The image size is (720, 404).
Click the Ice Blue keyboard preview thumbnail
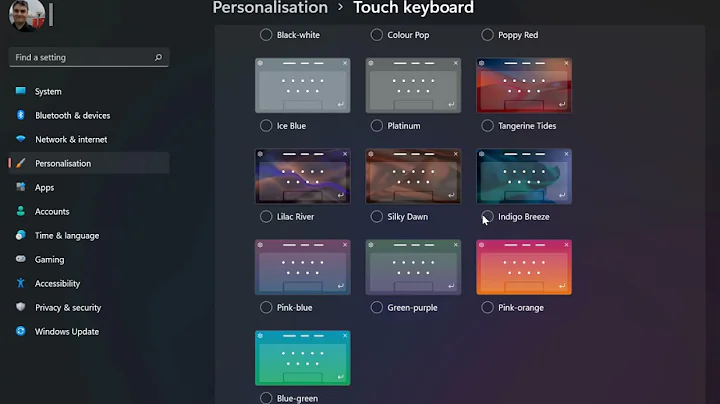[303, 85]
